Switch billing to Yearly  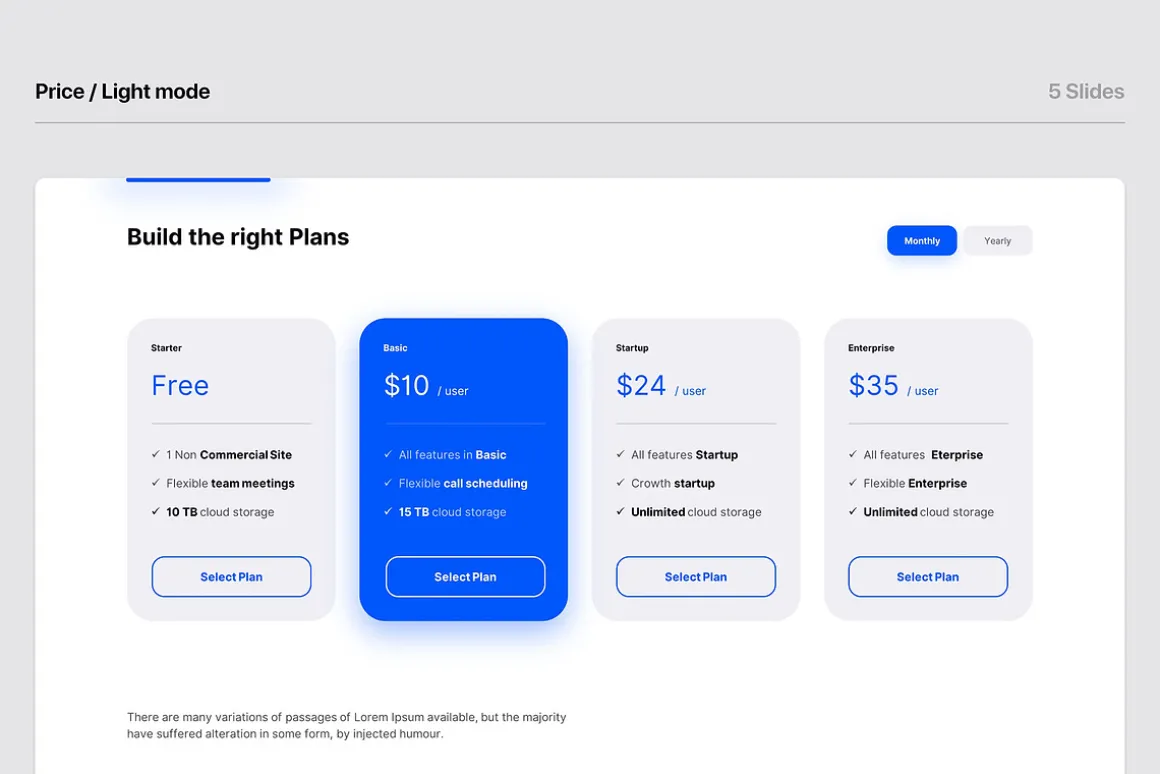click(x=997, y=240)
